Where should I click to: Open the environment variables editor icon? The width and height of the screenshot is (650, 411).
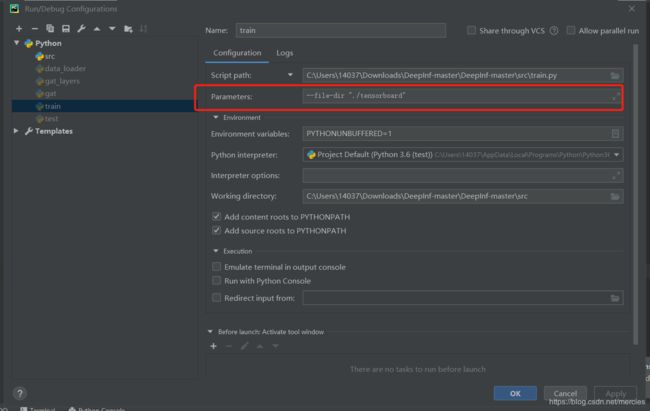[x=615, y=134]
